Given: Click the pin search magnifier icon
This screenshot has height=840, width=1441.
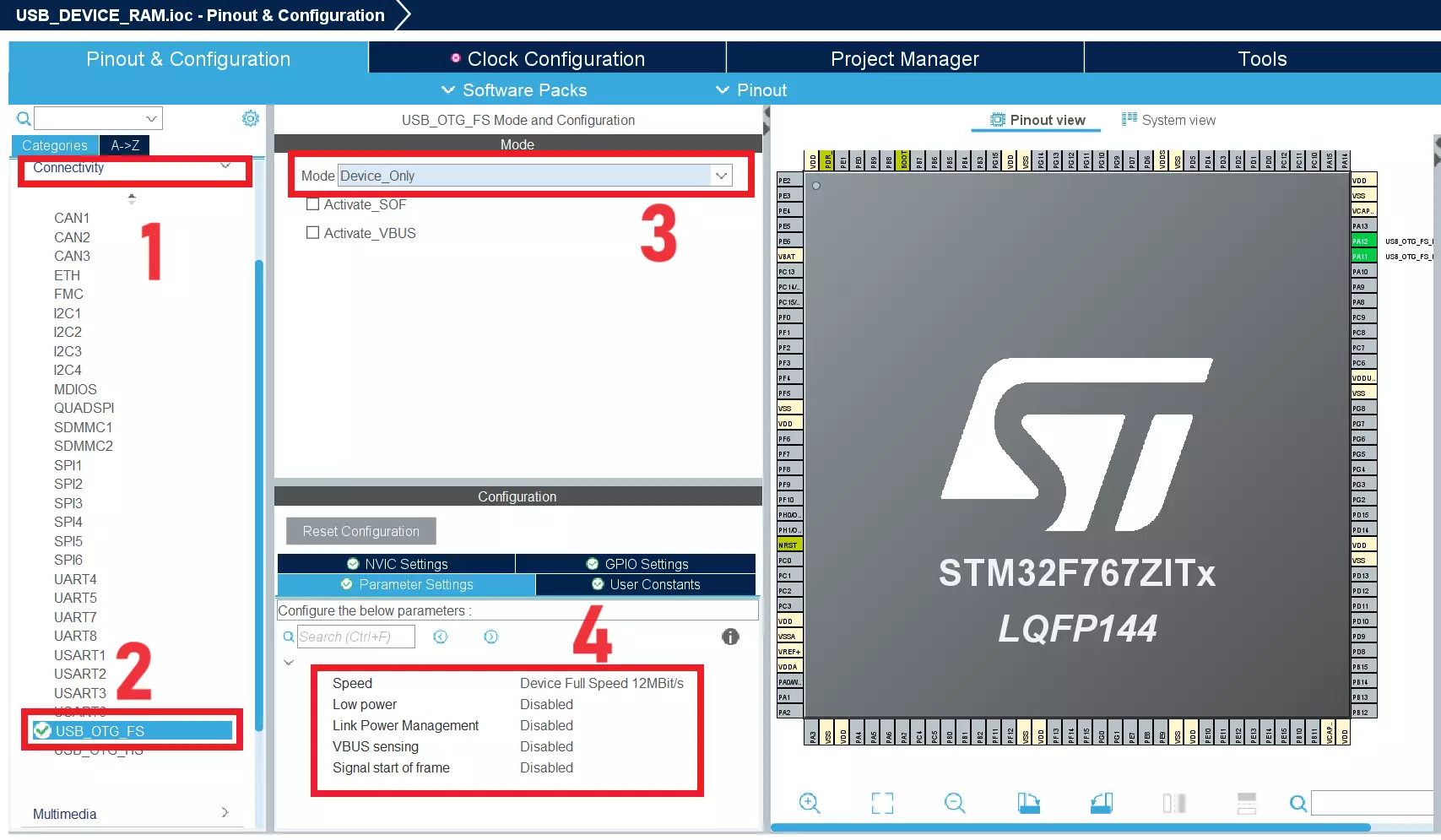Looking at the screenshot, I should [x=1298, y=804].
